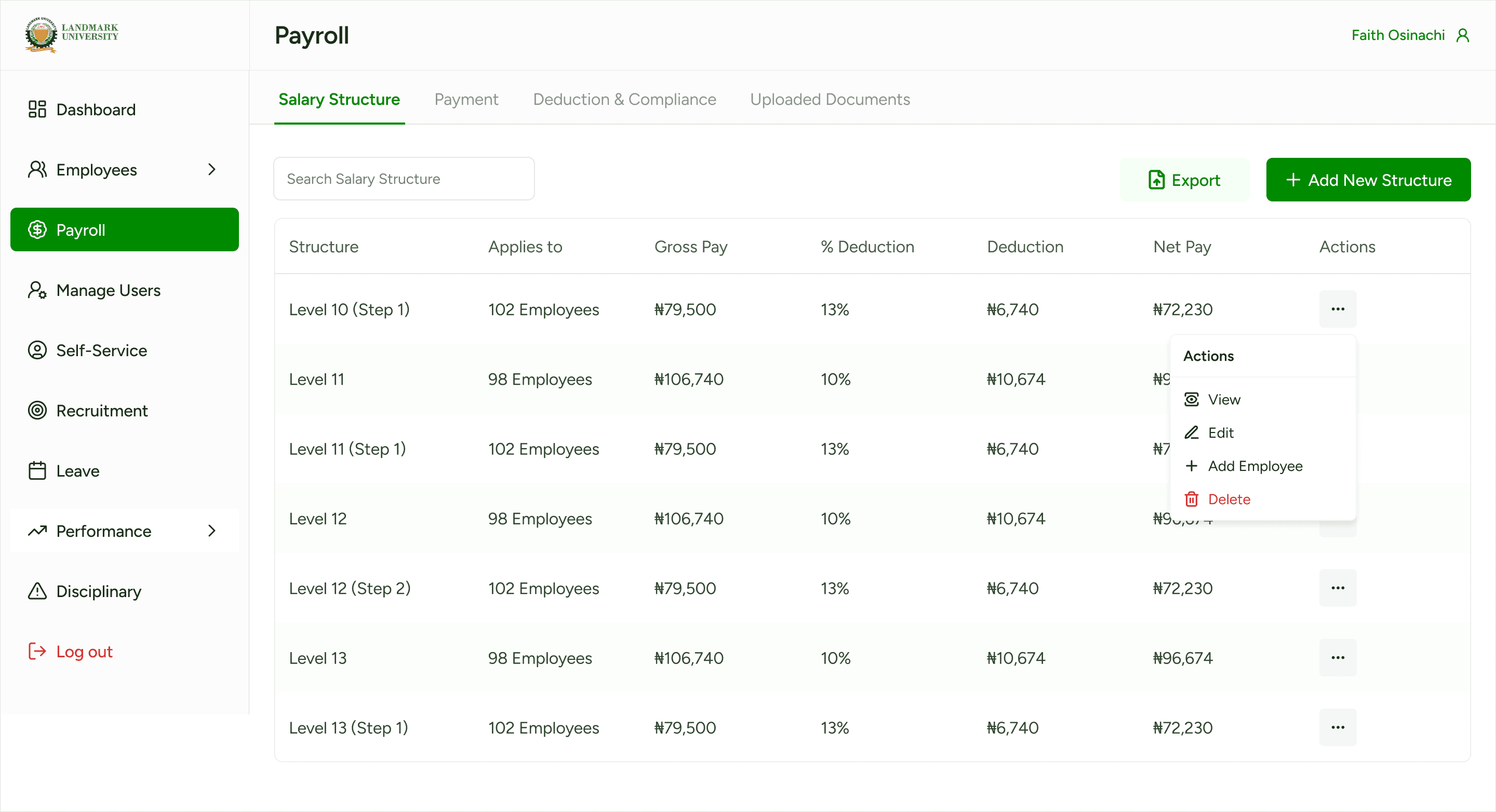Switch to the Payment tab
Screen dimensions: 1496x812
[466, 99]
